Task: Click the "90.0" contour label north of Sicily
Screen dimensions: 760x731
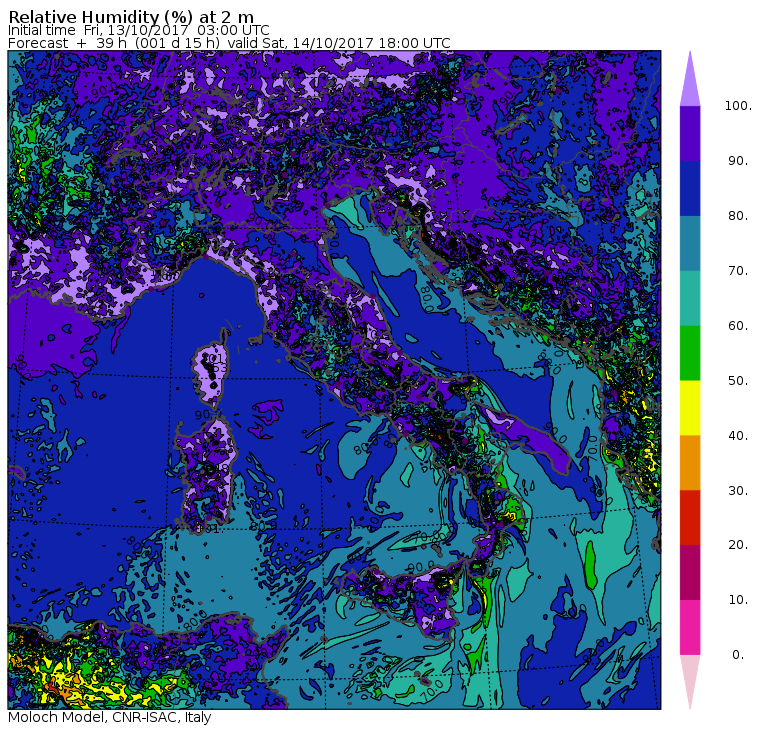Action: (421, 567)
